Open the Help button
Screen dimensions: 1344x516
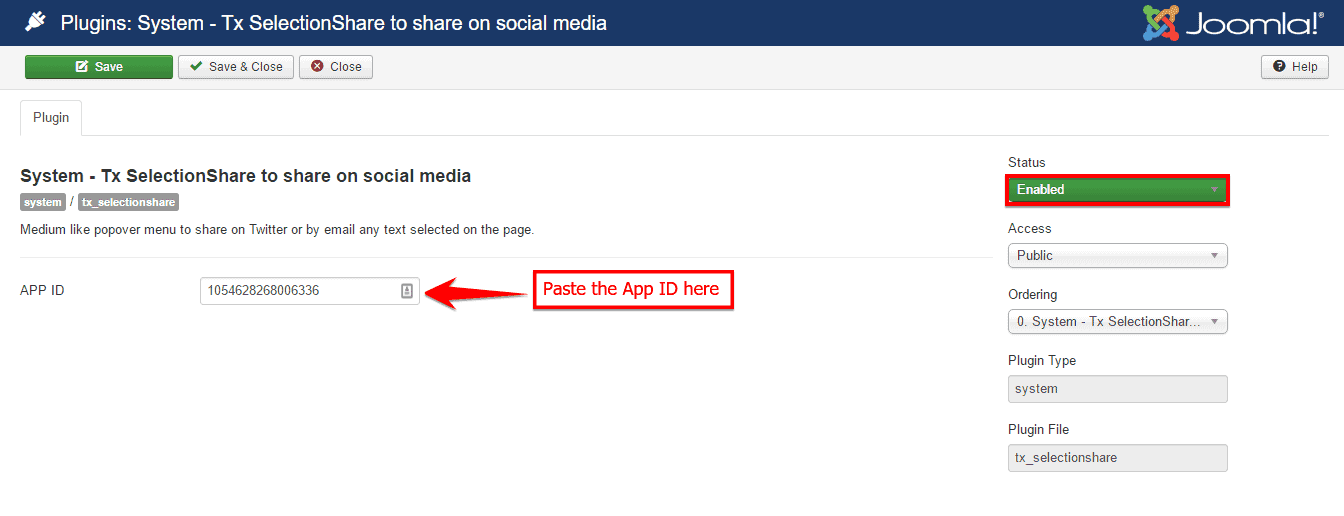pyautogui.click(x=1295, y=67)
